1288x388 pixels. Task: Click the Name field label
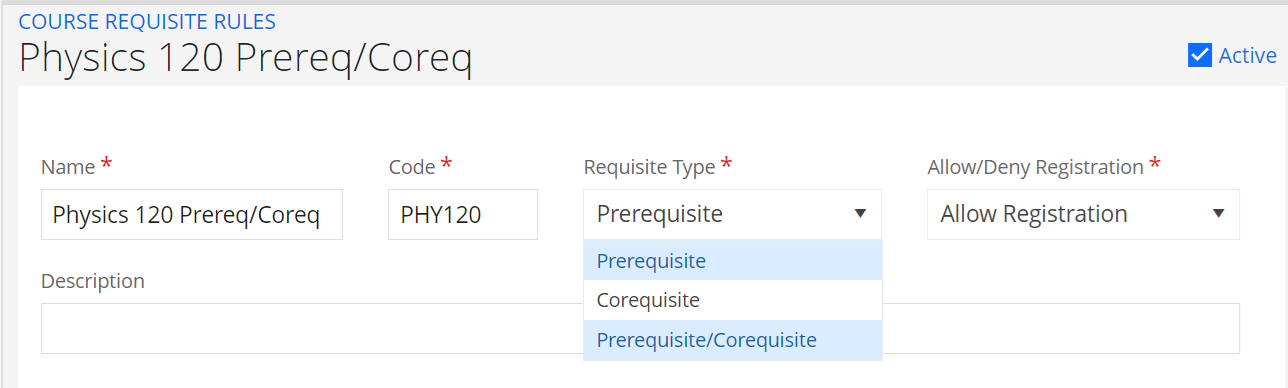click(68, 168)
